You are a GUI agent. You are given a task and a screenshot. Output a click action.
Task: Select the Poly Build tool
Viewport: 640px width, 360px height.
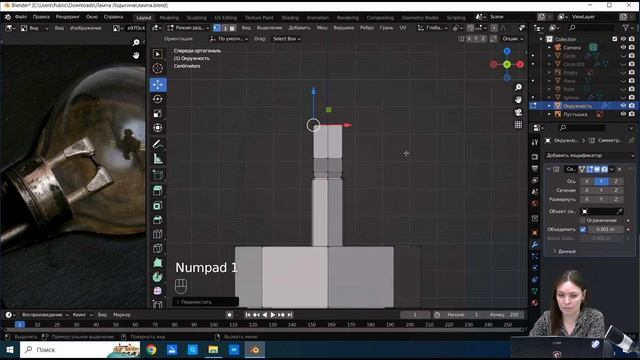(158, 262)
